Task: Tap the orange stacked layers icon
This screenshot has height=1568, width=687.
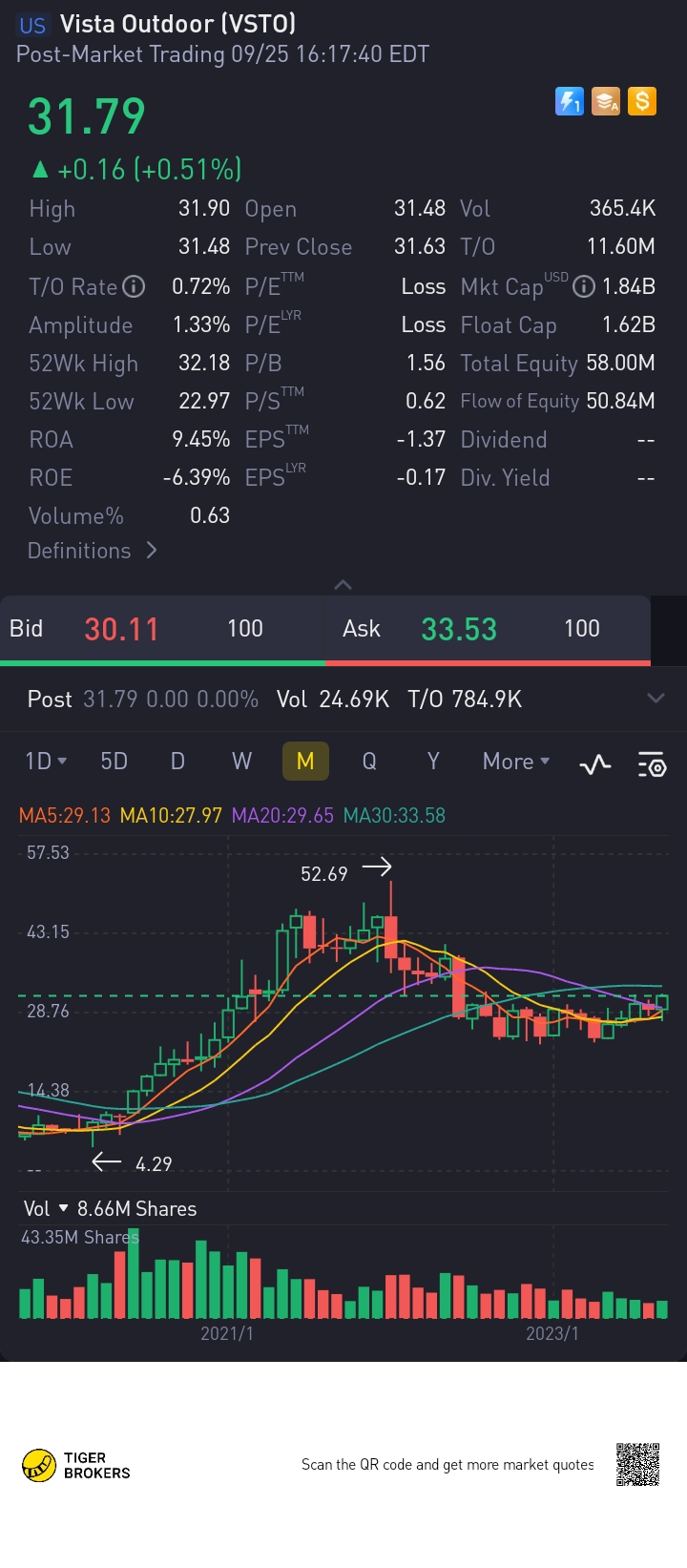Action: pos(606,101)
